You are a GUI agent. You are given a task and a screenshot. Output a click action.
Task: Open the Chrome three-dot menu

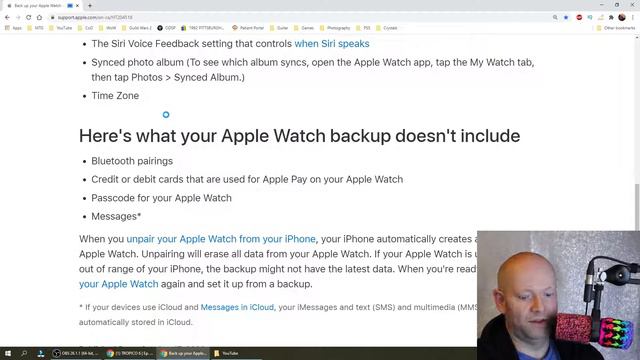(x=633, y=18)
